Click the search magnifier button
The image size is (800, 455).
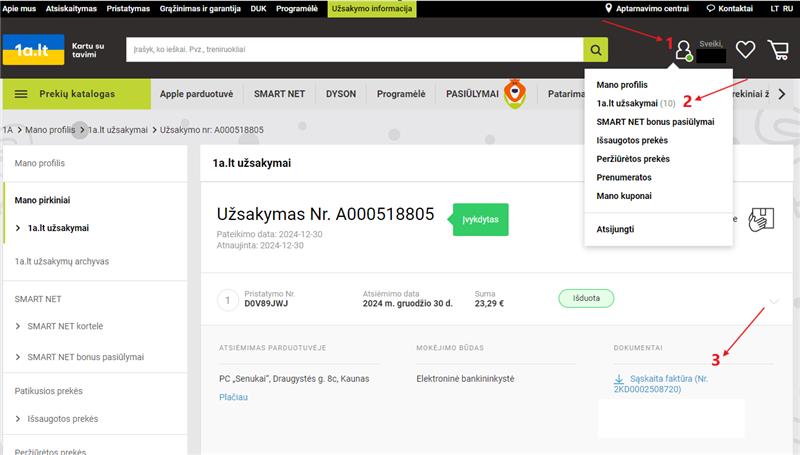click(x=595, y=49)
